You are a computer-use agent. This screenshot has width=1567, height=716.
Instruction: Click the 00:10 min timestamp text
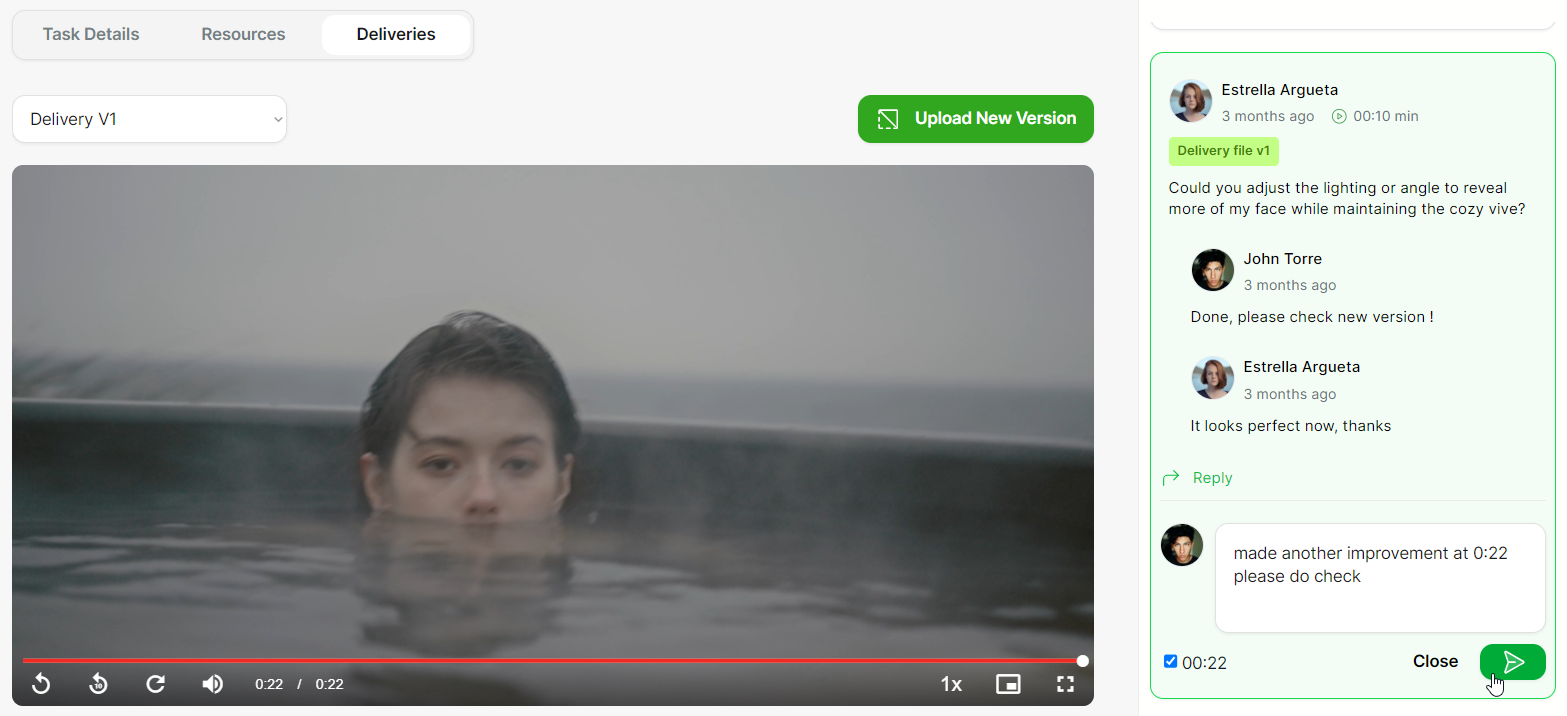(1386, 116)
